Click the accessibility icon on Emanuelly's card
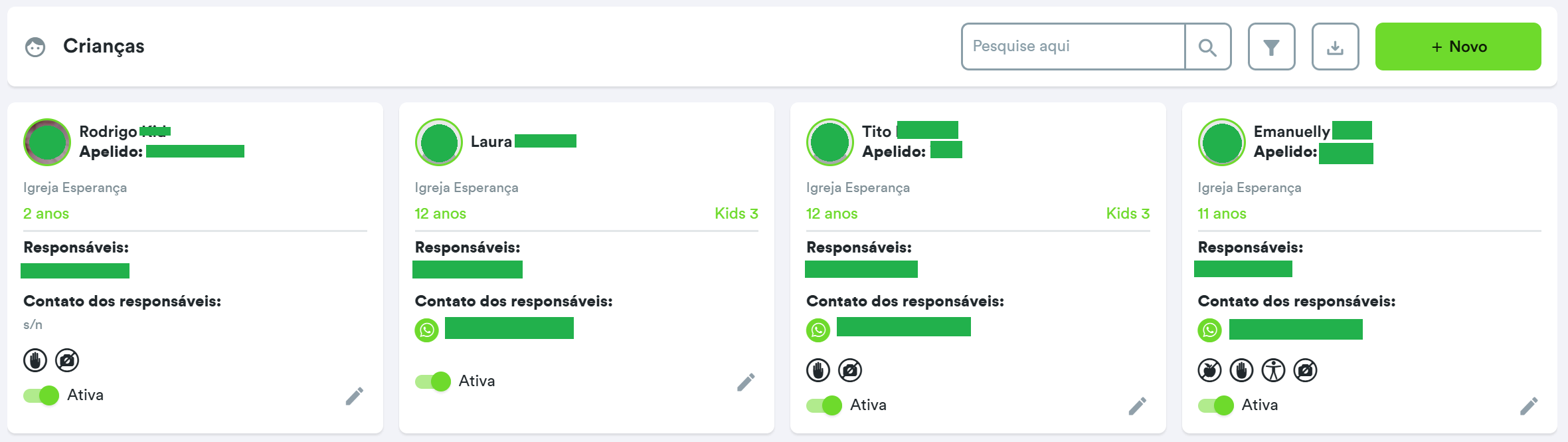The image size is (1568, 442). [1273, 370]
